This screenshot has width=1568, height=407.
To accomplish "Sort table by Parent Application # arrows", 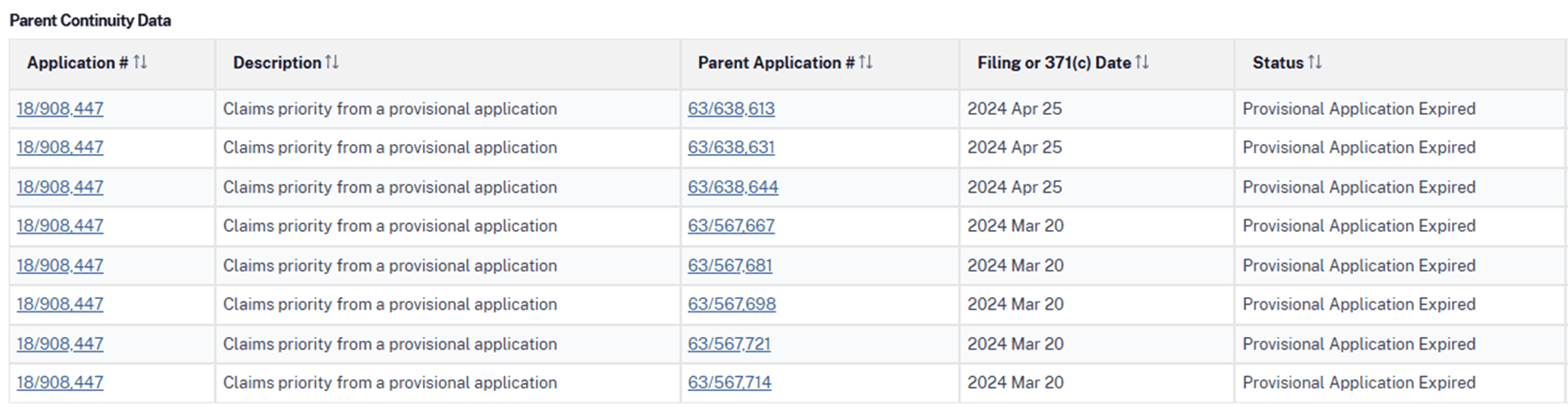I will coord(865,62).
